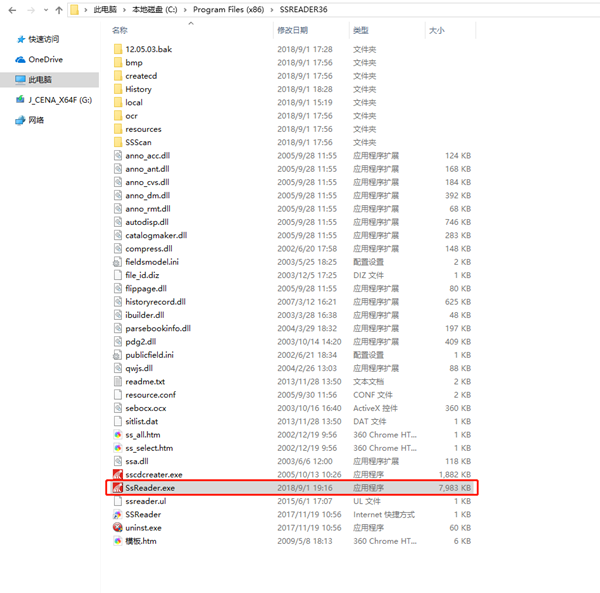Click the ss_all.htm browser icon
Viewport: 600px width, 593px height.
118,435
